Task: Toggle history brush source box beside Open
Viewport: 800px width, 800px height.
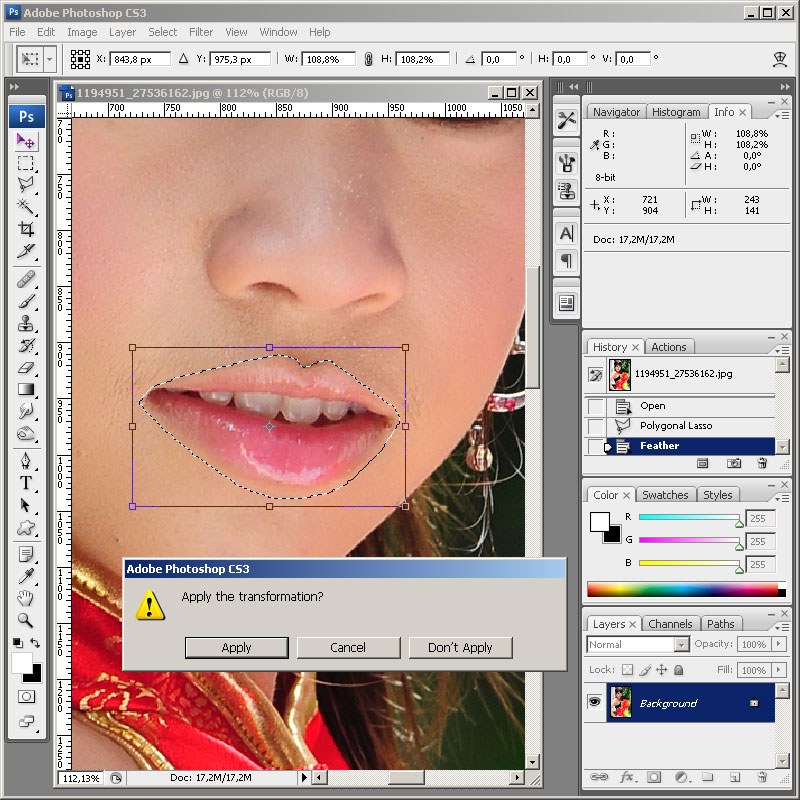Action: tap(596, 406)
